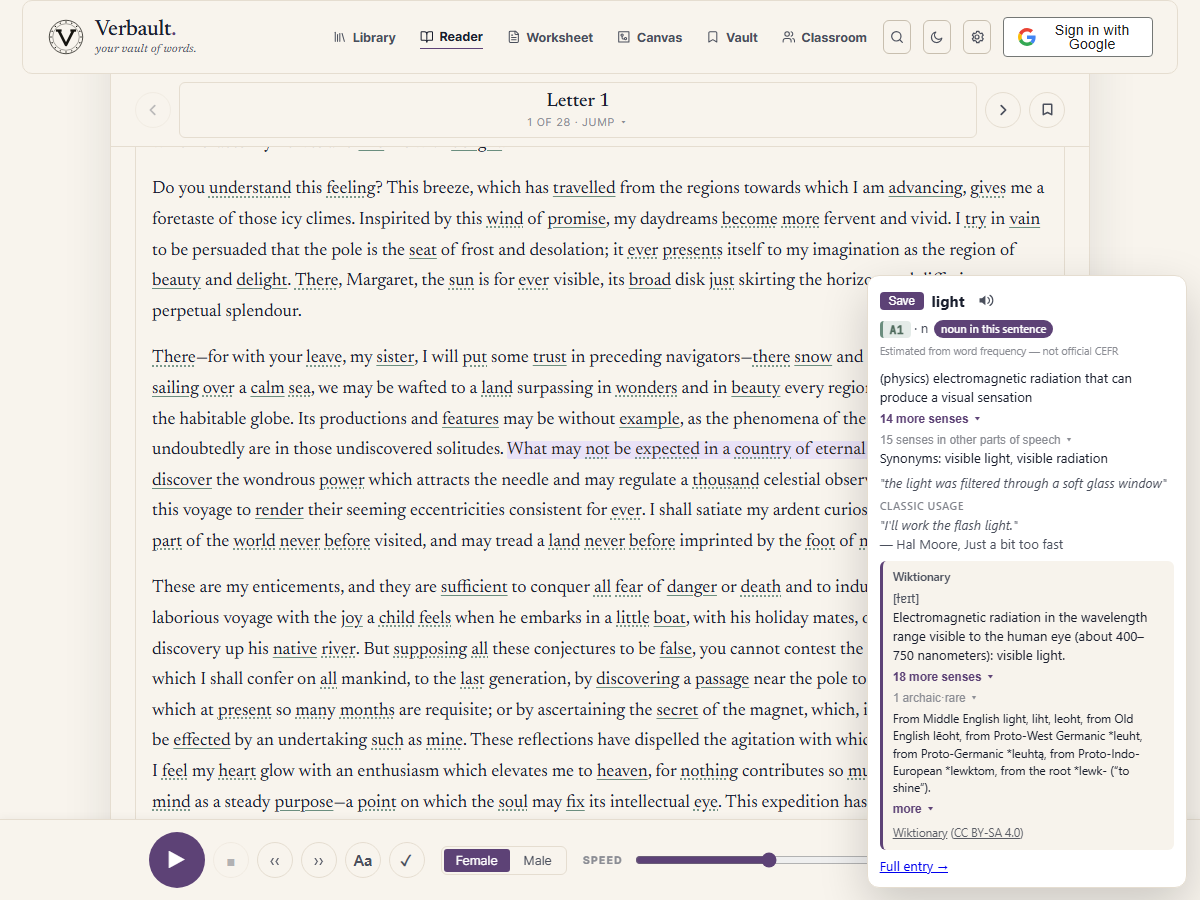Click noun in this sentence badge
The height and width of the screenshot is (900, 1200).
[993, 329]
